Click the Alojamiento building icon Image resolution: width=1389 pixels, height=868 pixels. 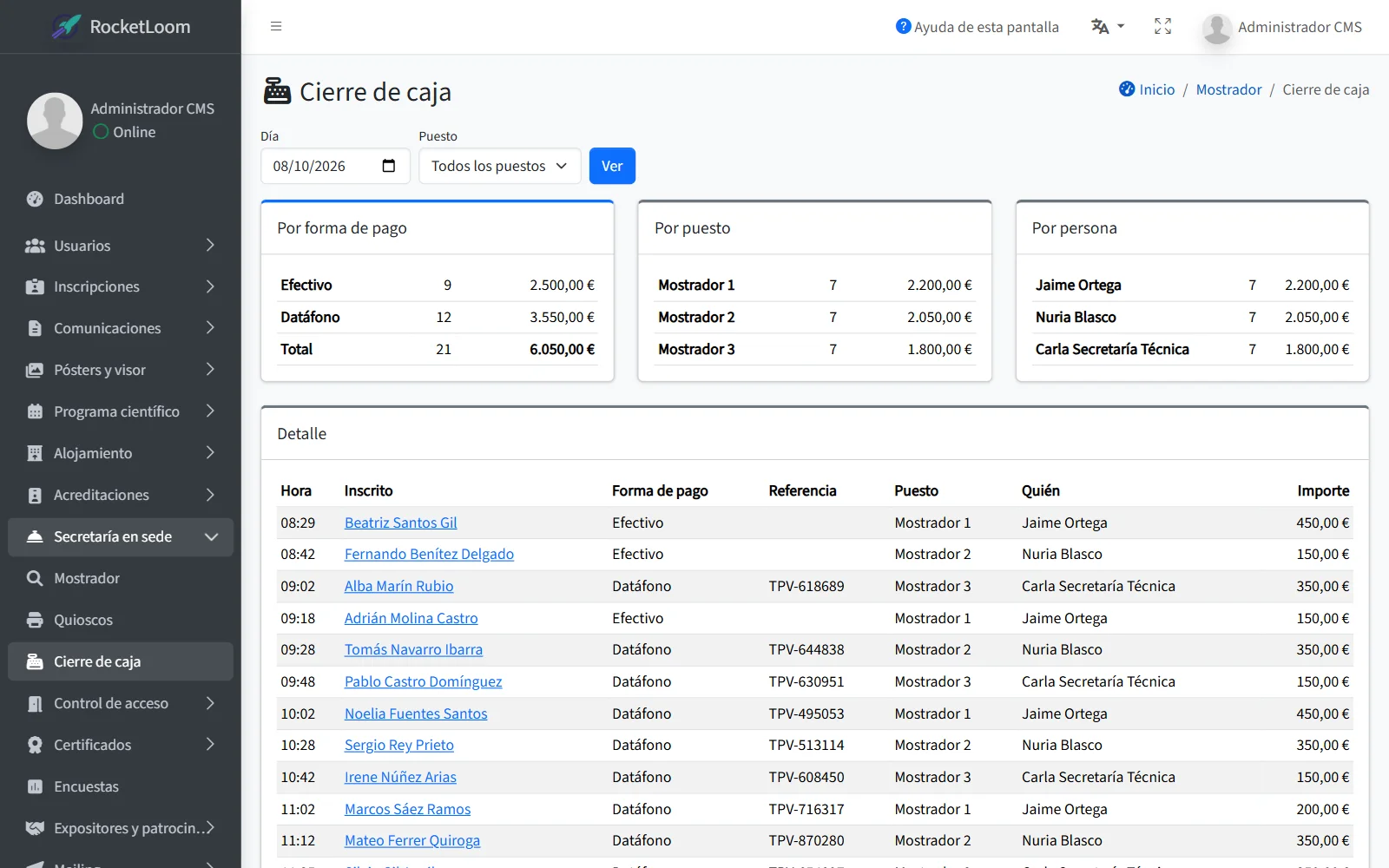[35, 453]
